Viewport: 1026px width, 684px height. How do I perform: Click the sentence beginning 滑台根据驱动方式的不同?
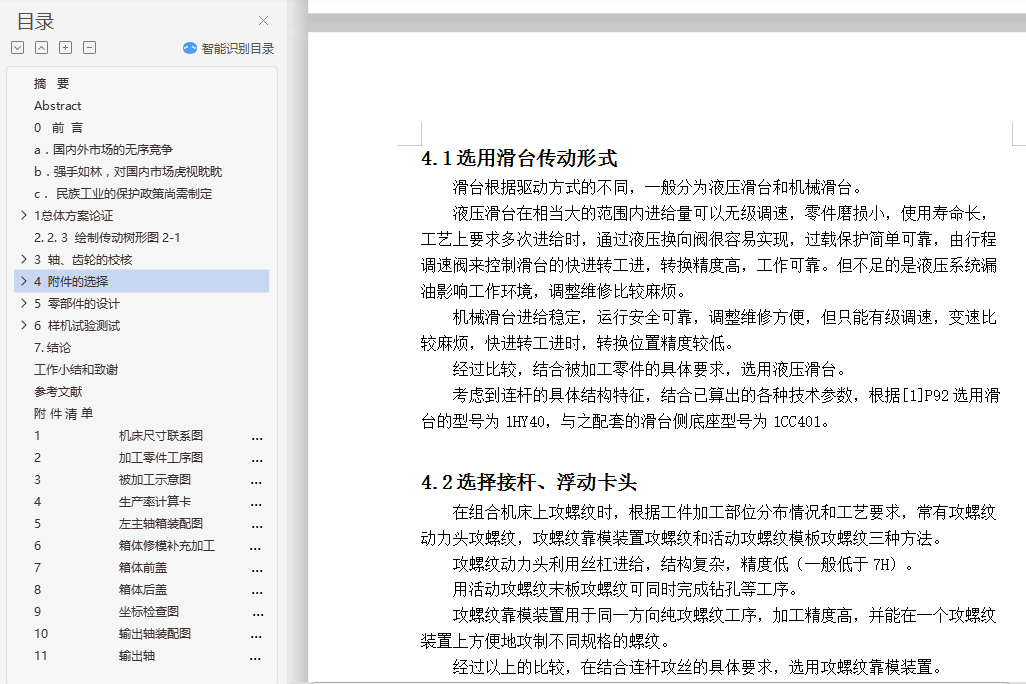tap(658, 188)
